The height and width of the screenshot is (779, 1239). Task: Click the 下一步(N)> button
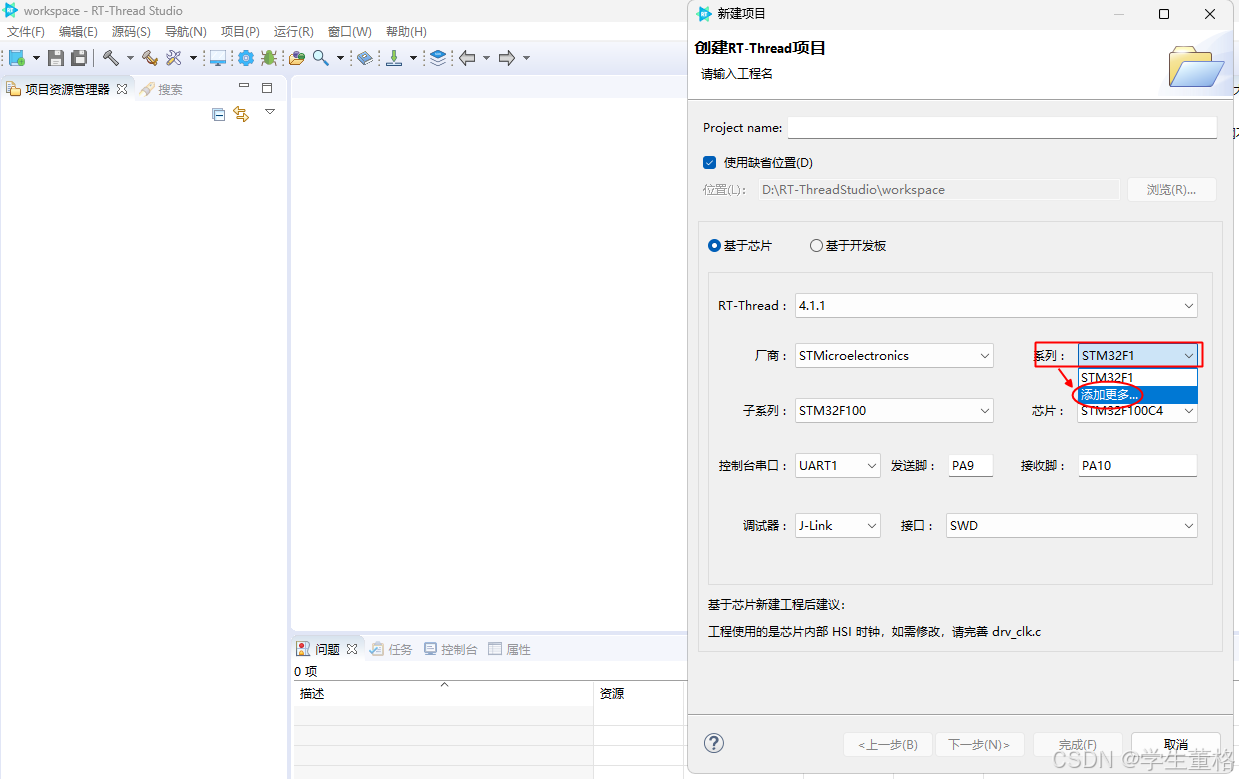978,745
